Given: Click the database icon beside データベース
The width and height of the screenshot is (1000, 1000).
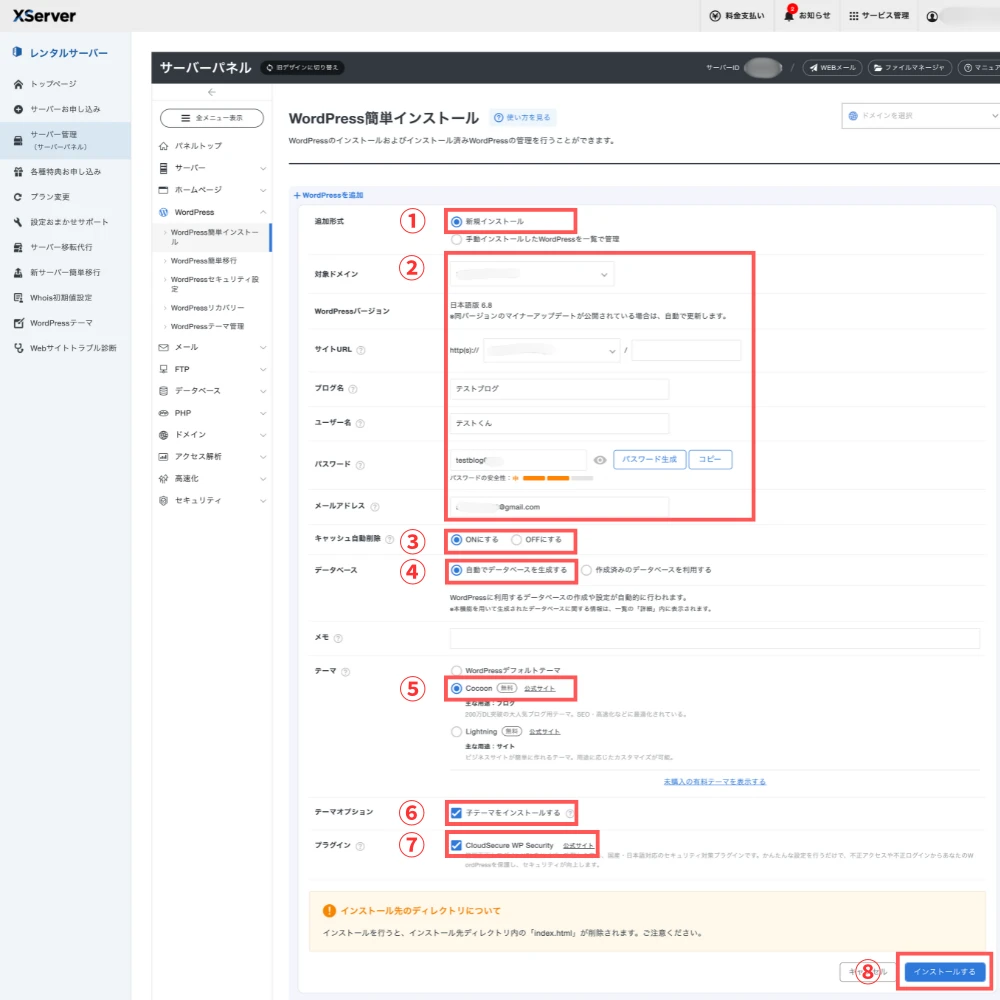Looking at the screenshot, I should coord(163,391).
